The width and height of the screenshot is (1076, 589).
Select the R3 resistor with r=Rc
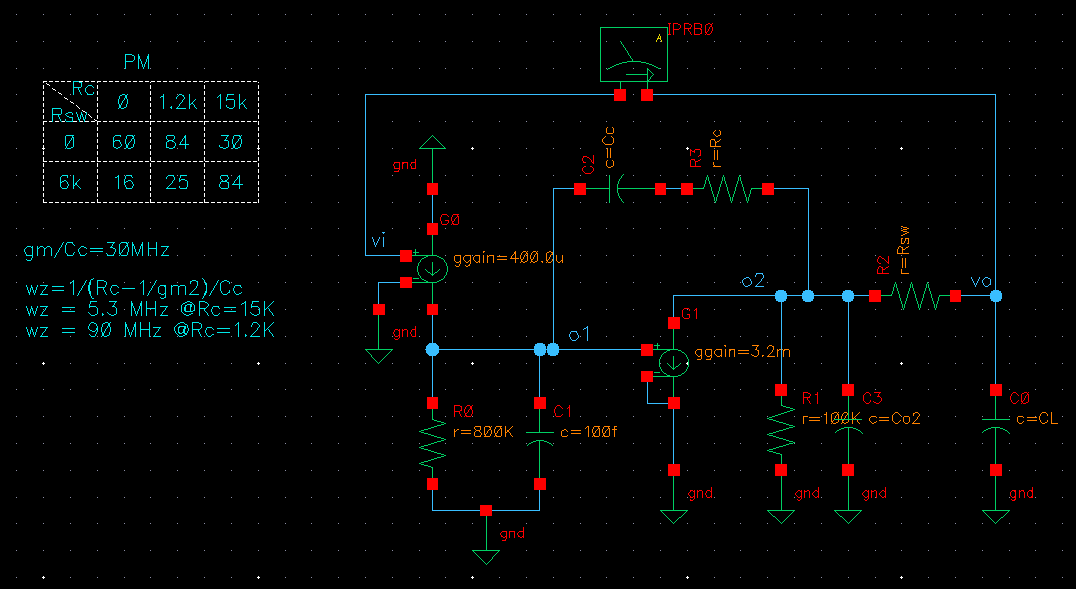pos(727,189)
